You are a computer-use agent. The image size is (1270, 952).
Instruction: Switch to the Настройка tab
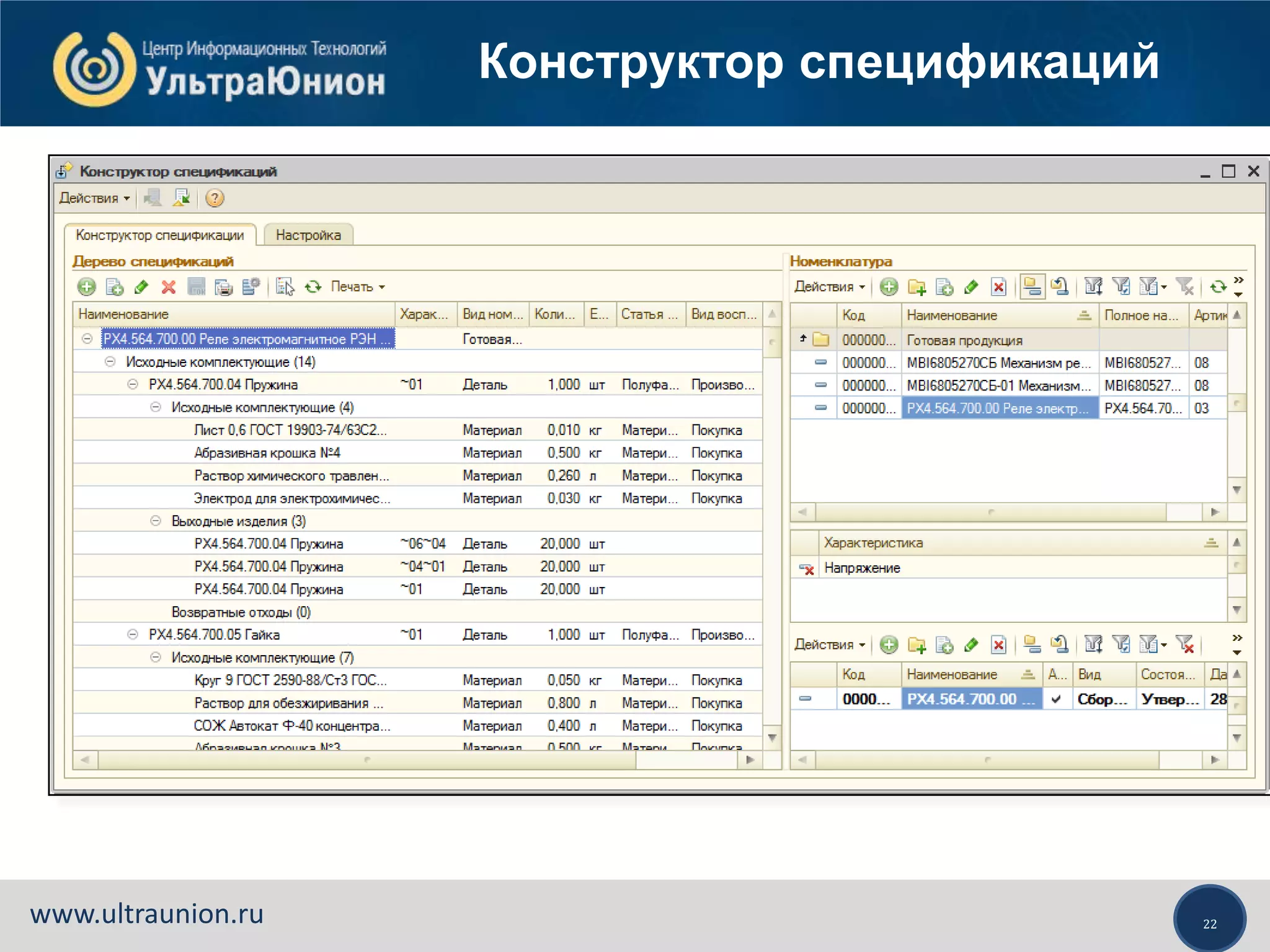pos(308,236)
